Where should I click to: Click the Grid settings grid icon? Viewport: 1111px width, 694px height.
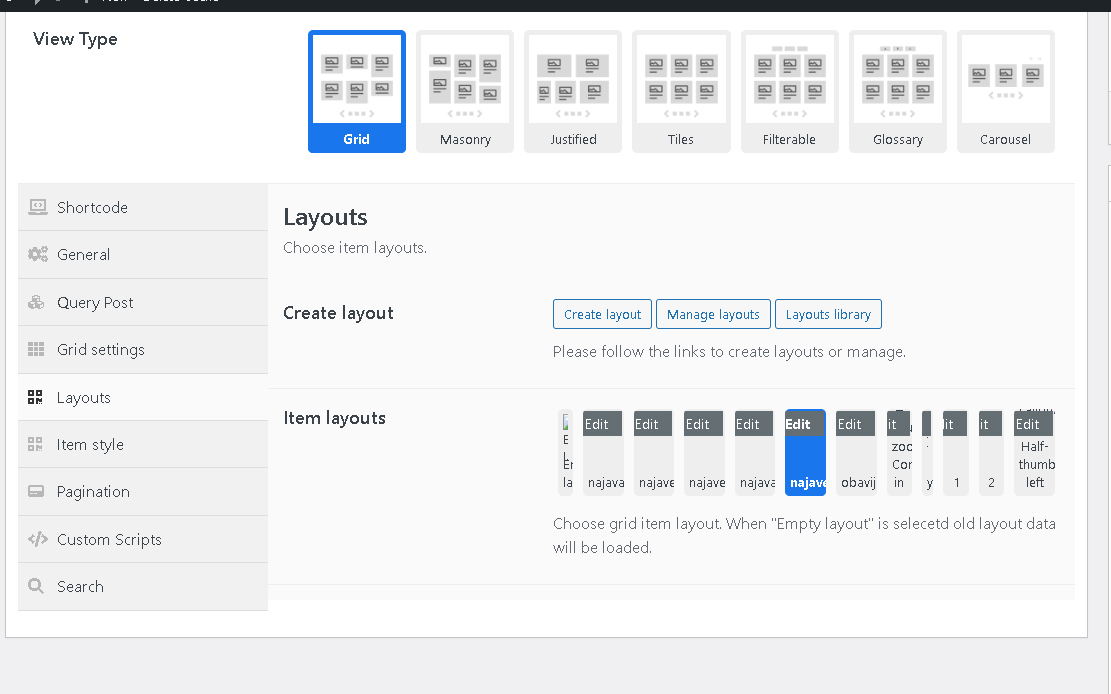pos(37,349)
